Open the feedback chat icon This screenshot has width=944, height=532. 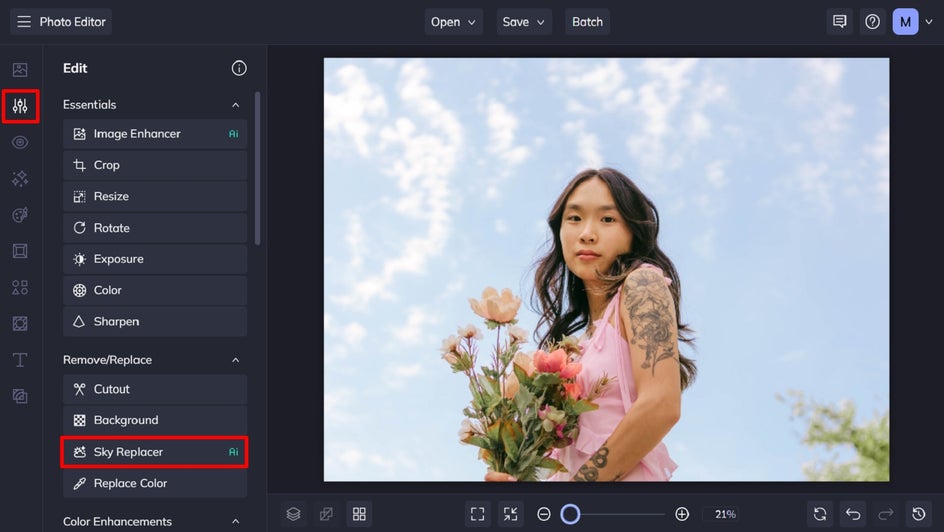(x=839, y=22)
